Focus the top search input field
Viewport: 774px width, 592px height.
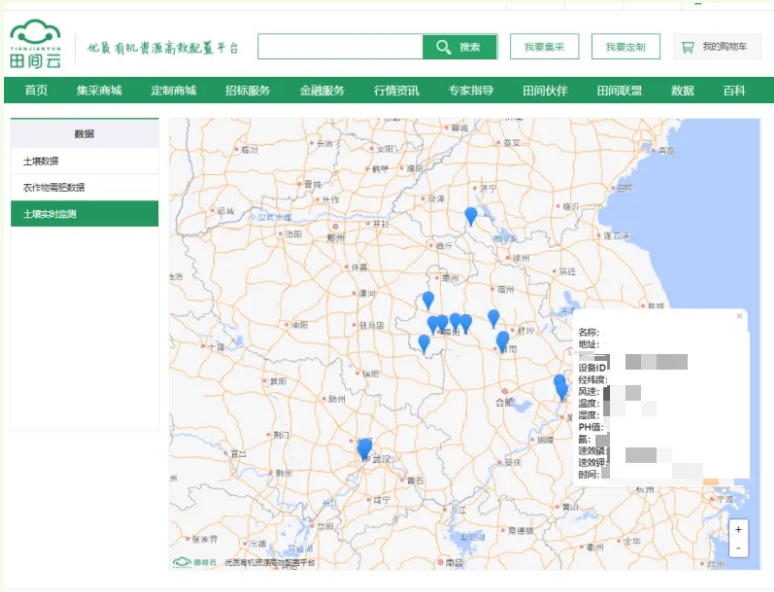(x=340, y=47)
